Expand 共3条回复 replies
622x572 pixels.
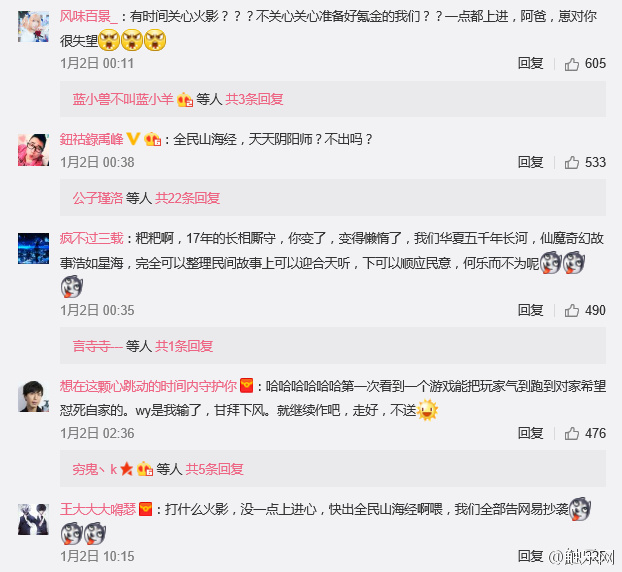(254, 99)
